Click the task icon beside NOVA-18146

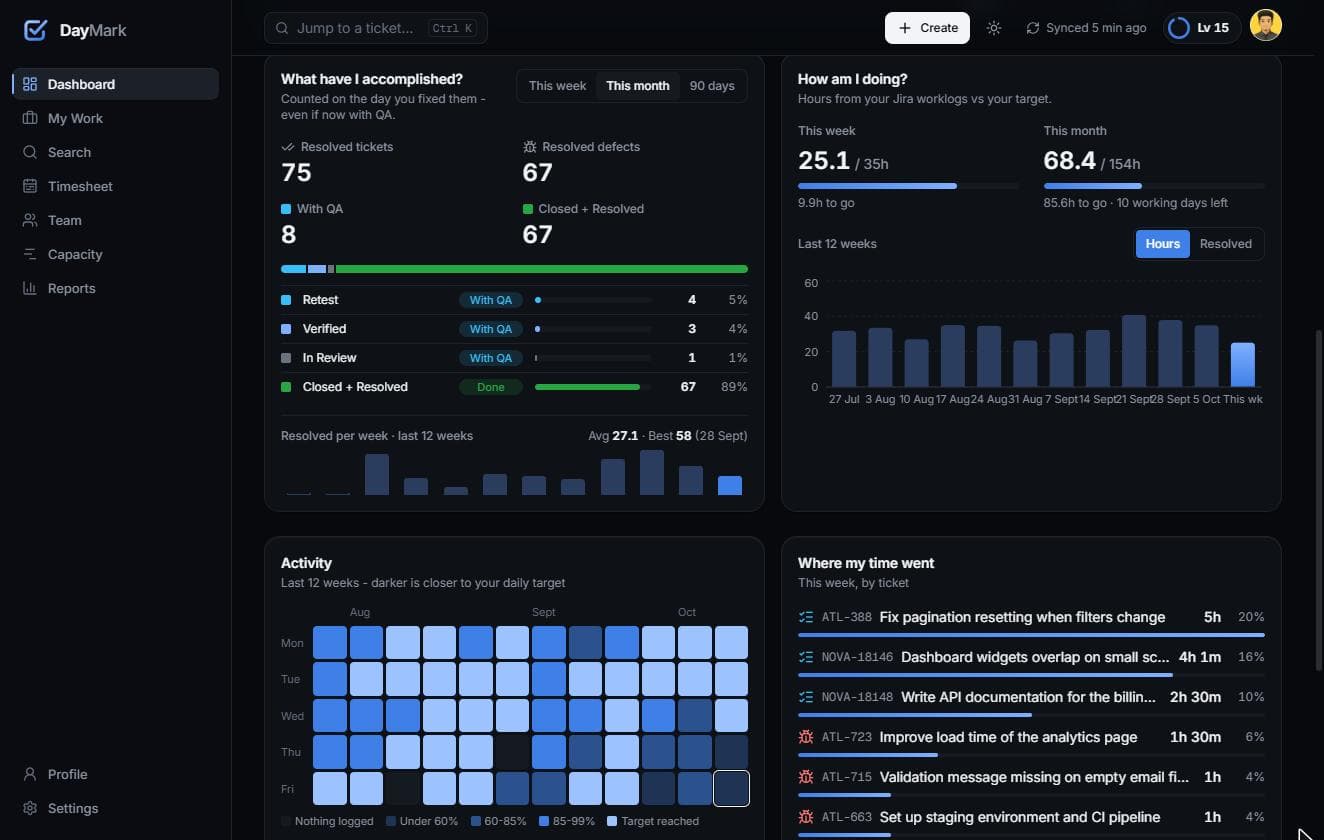806,657
